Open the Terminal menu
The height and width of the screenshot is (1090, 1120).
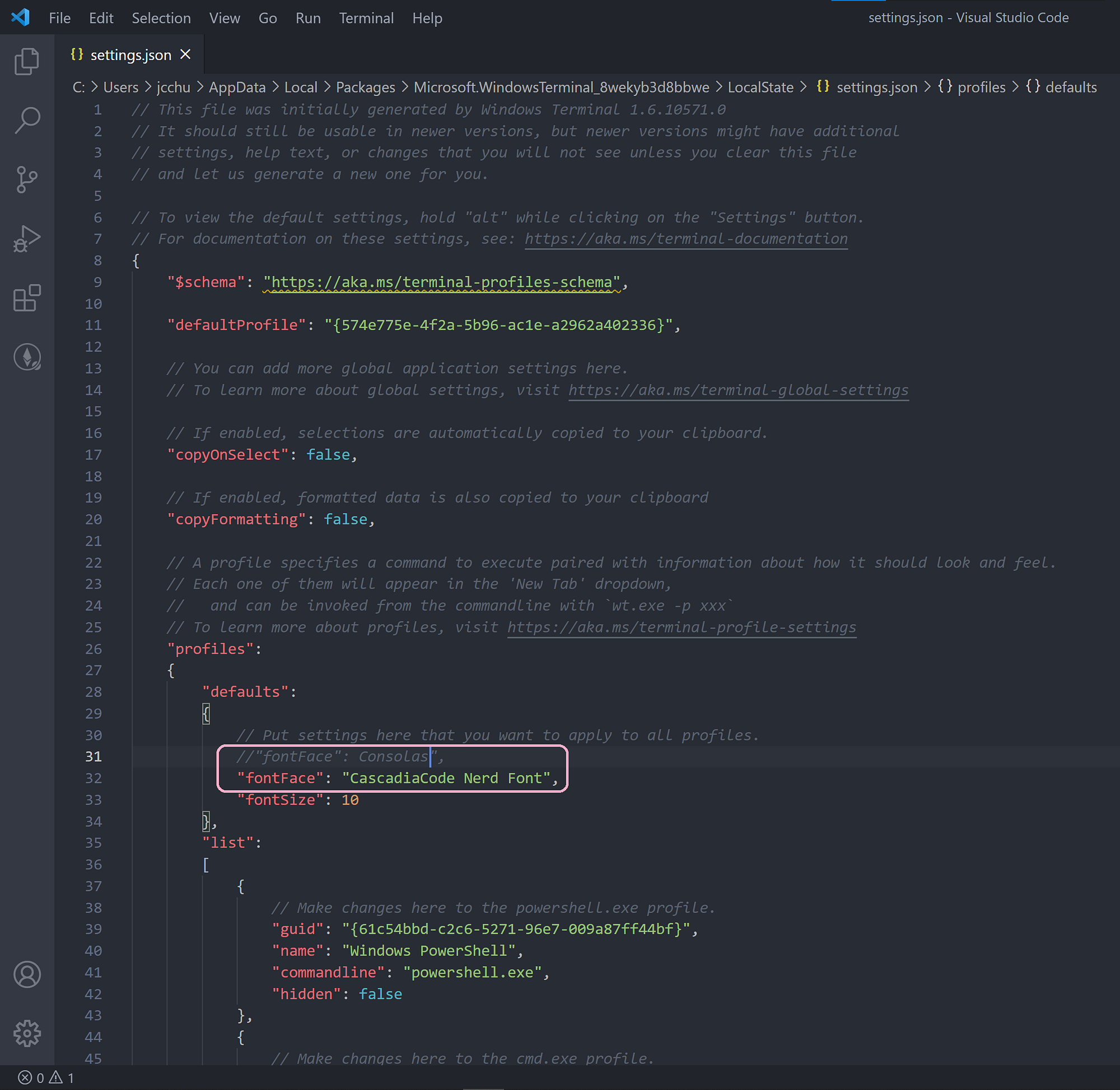(x=366, y=18)
